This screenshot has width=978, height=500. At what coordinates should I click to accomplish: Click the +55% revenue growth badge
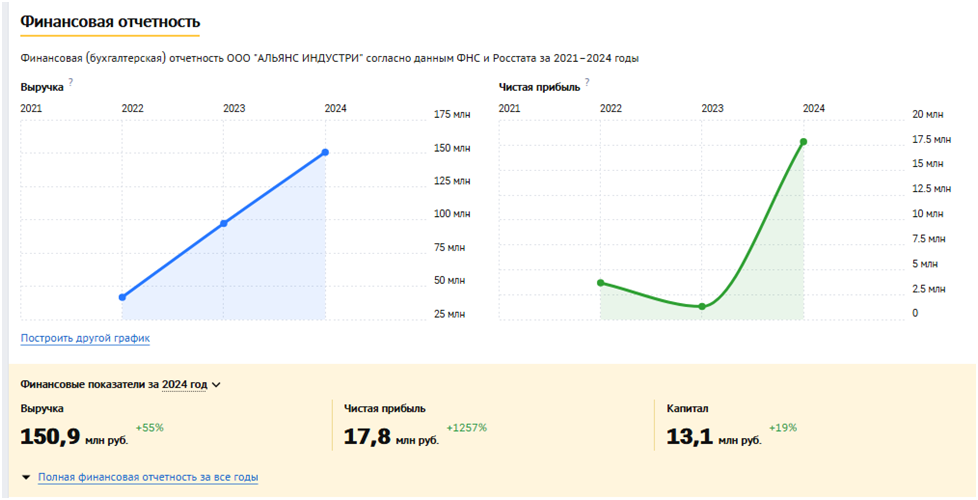(149, 428)
